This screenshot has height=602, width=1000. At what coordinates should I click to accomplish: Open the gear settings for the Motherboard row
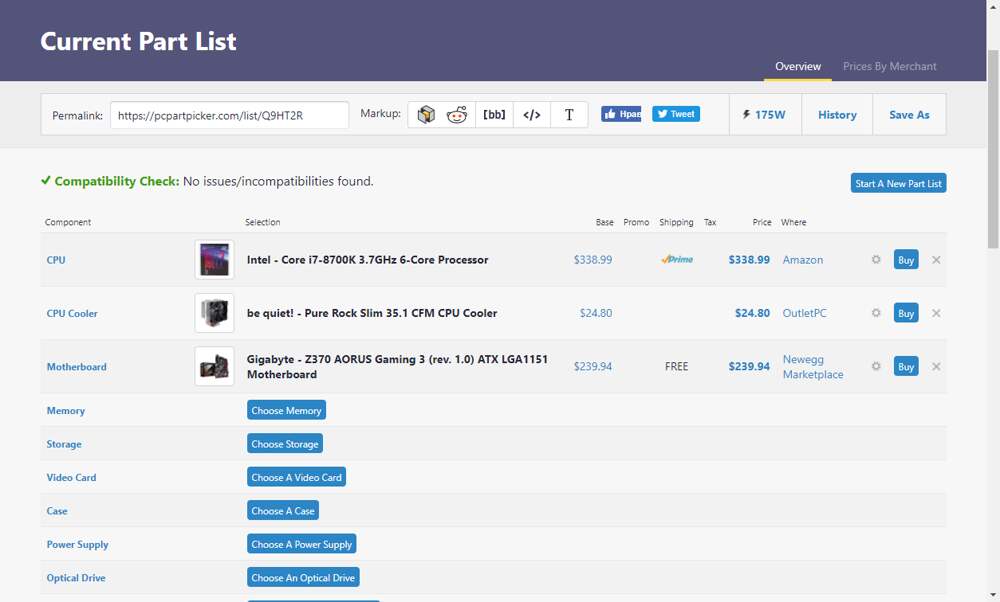(x=876, y=367)
